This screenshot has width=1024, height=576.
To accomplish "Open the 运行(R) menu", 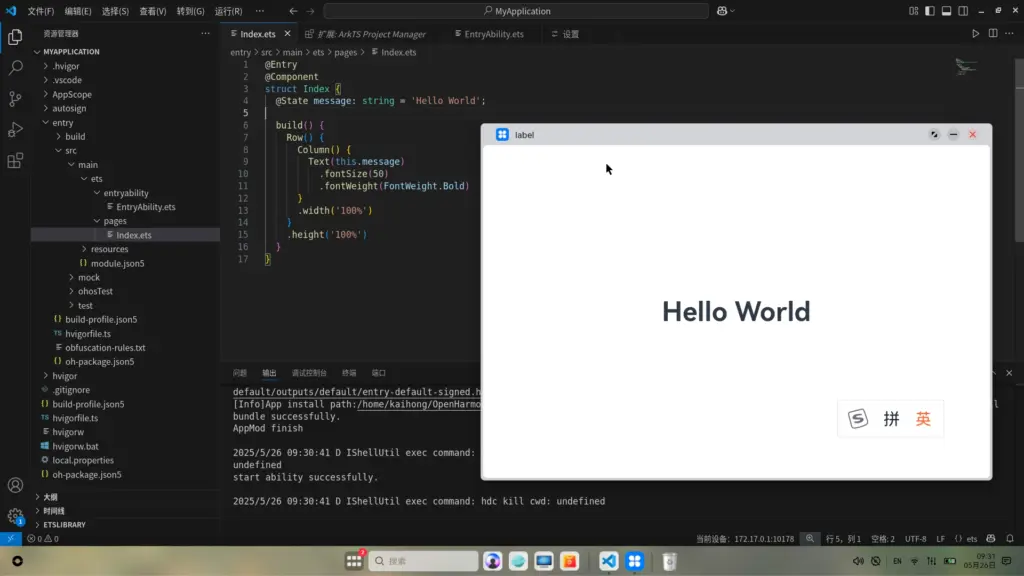I will point(228,11).
